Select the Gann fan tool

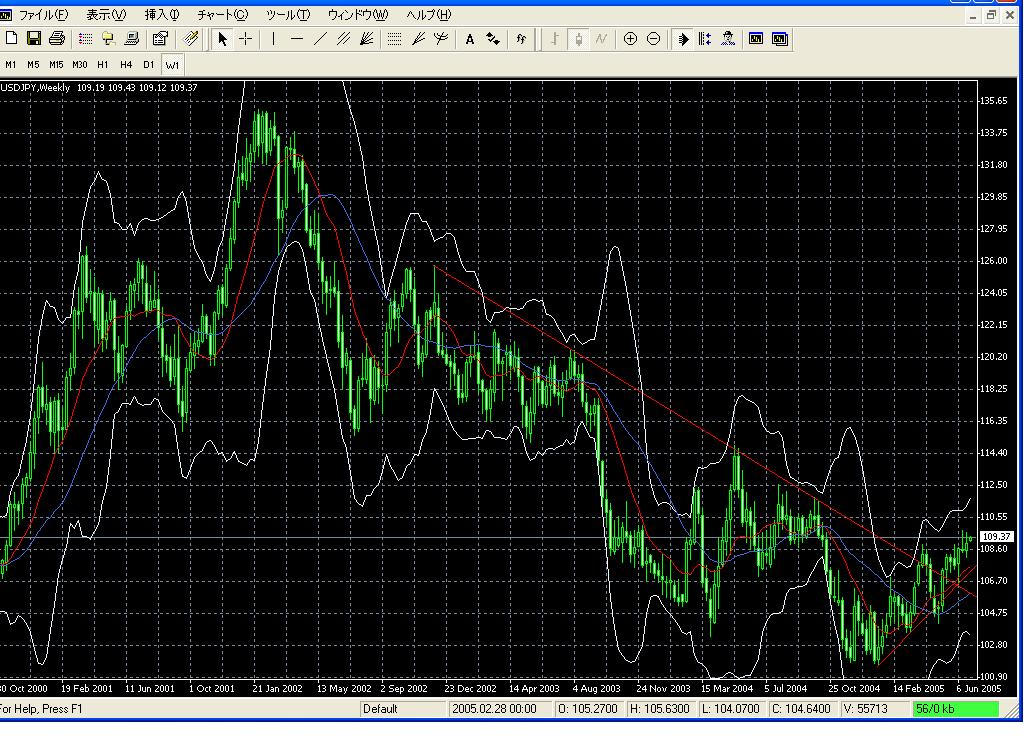pos(366,39)
